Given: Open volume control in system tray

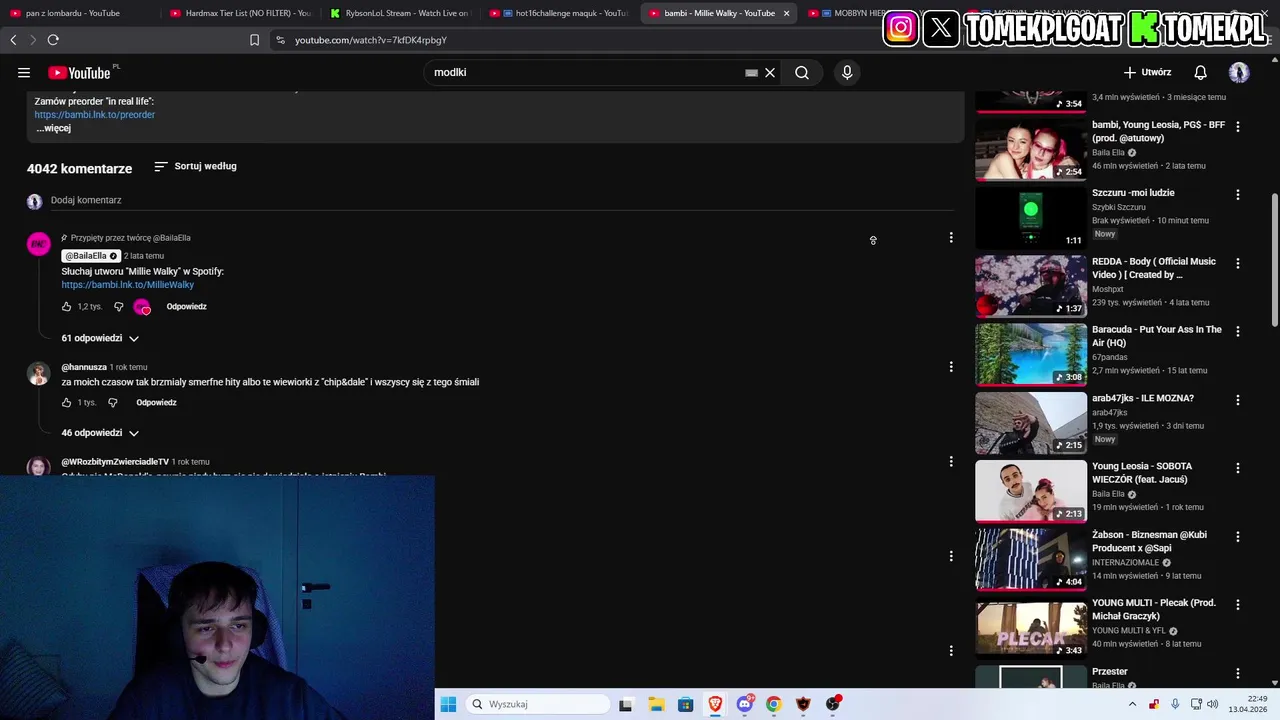Looking at the screenshot, I should 1211,704.
